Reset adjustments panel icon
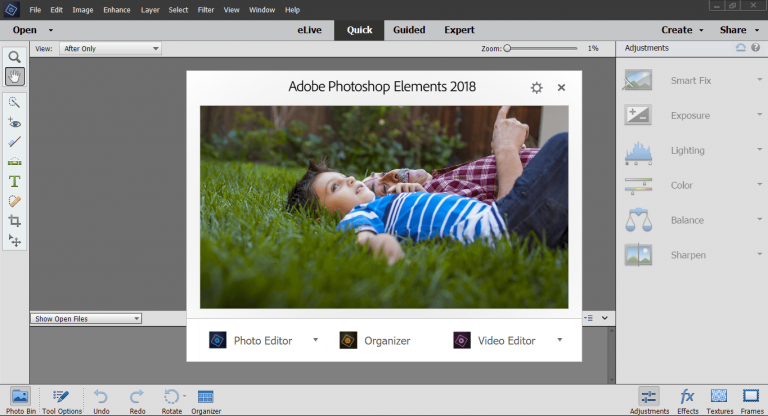This screenshot has width=768, height=416. [x=741, y=48]
